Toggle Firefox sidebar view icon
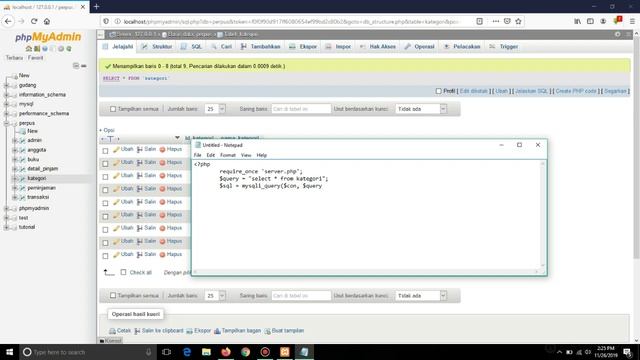640x360 pixels. pos(590,21)
